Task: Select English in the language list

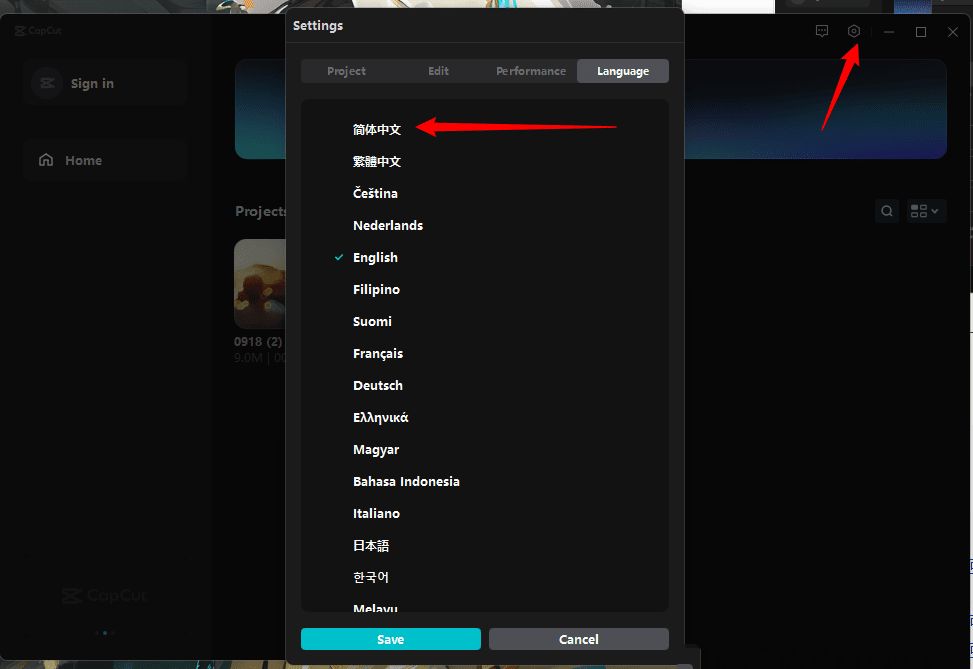Action: click(375, 257)
